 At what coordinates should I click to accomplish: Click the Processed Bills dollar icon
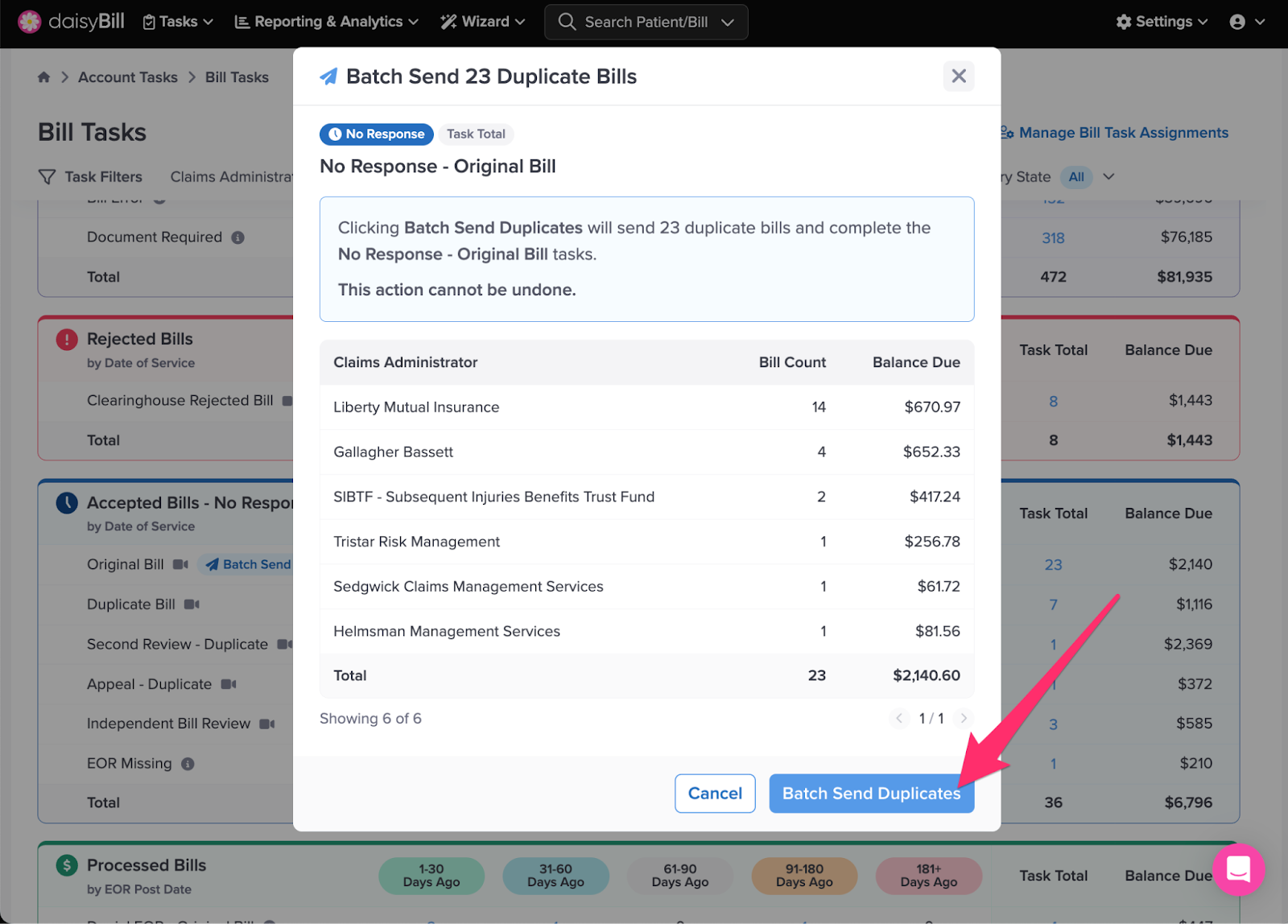tap(67, 865)
